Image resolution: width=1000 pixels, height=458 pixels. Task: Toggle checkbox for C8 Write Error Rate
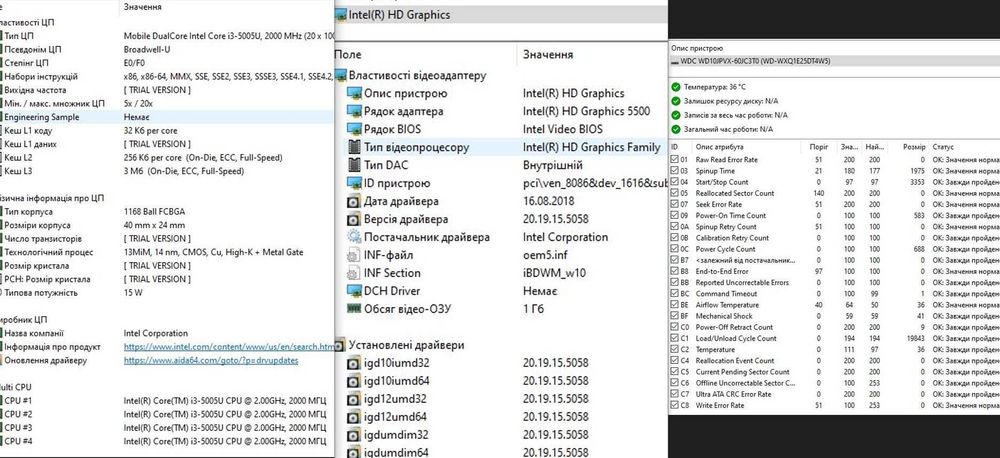click(x=675, y=405)
